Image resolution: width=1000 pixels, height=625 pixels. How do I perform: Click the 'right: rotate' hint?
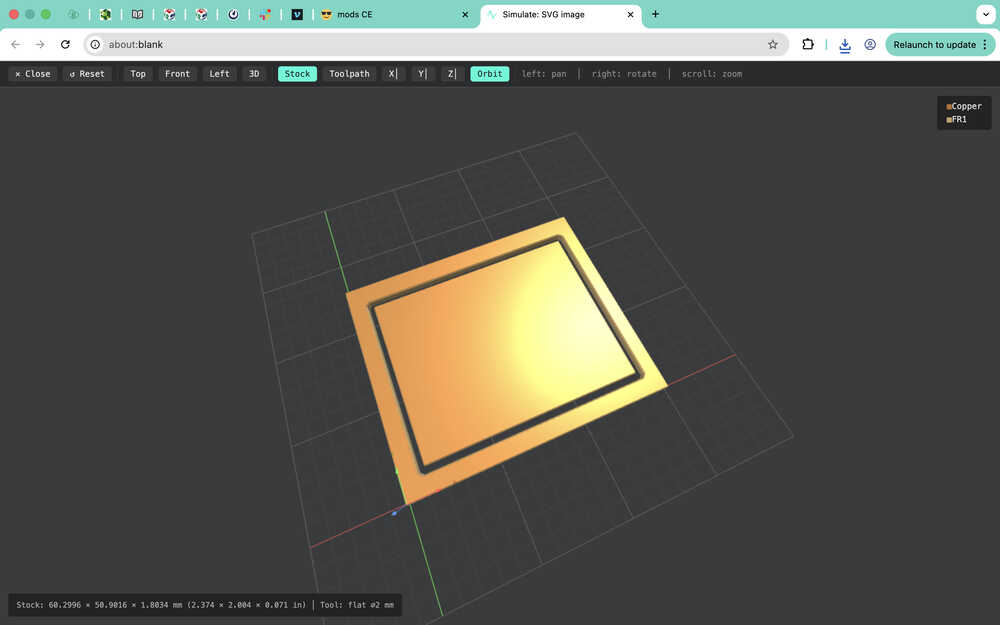point(624,74)
